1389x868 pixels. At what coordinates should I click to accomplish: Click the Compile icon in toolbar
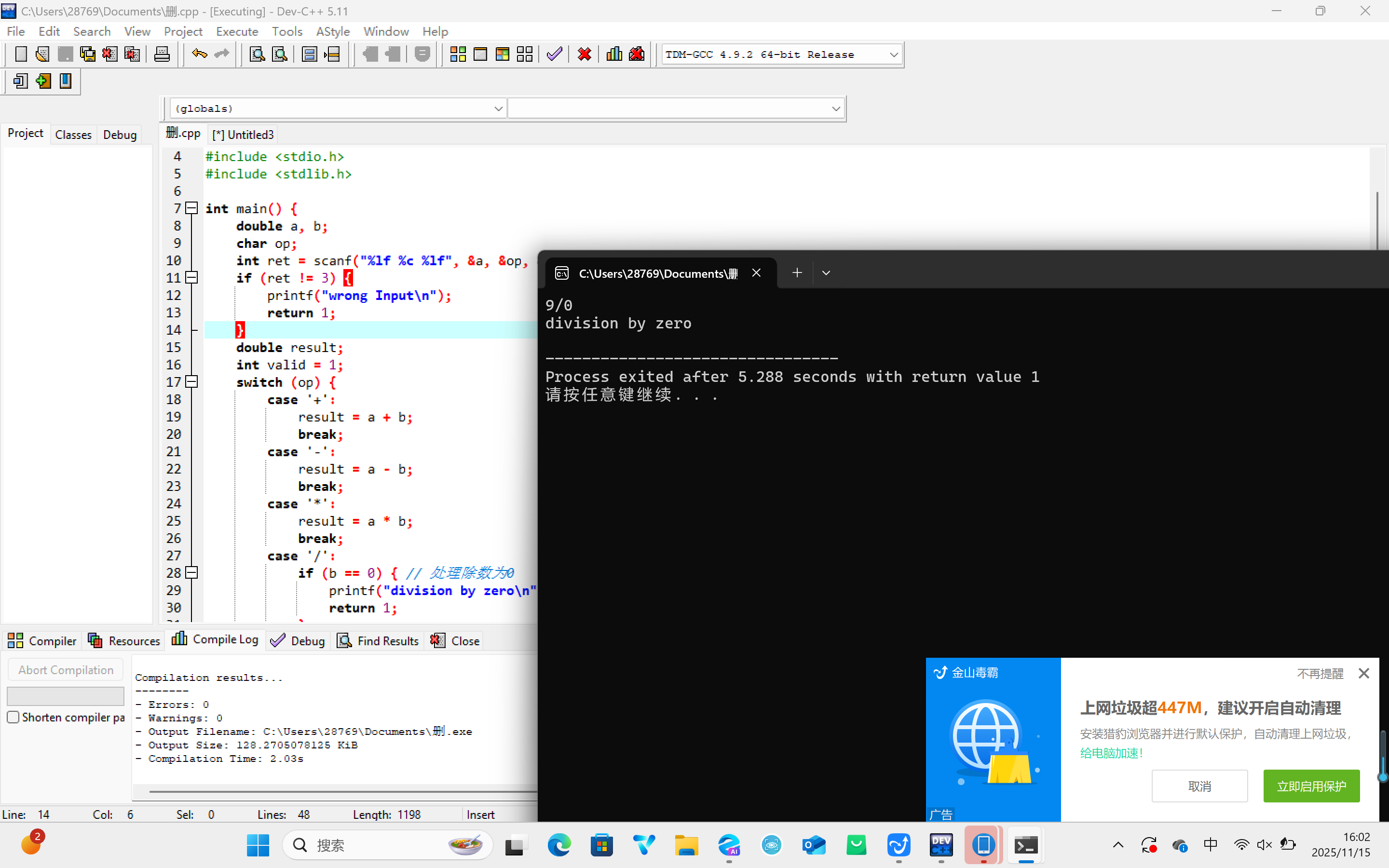click(x=457, y=54)
